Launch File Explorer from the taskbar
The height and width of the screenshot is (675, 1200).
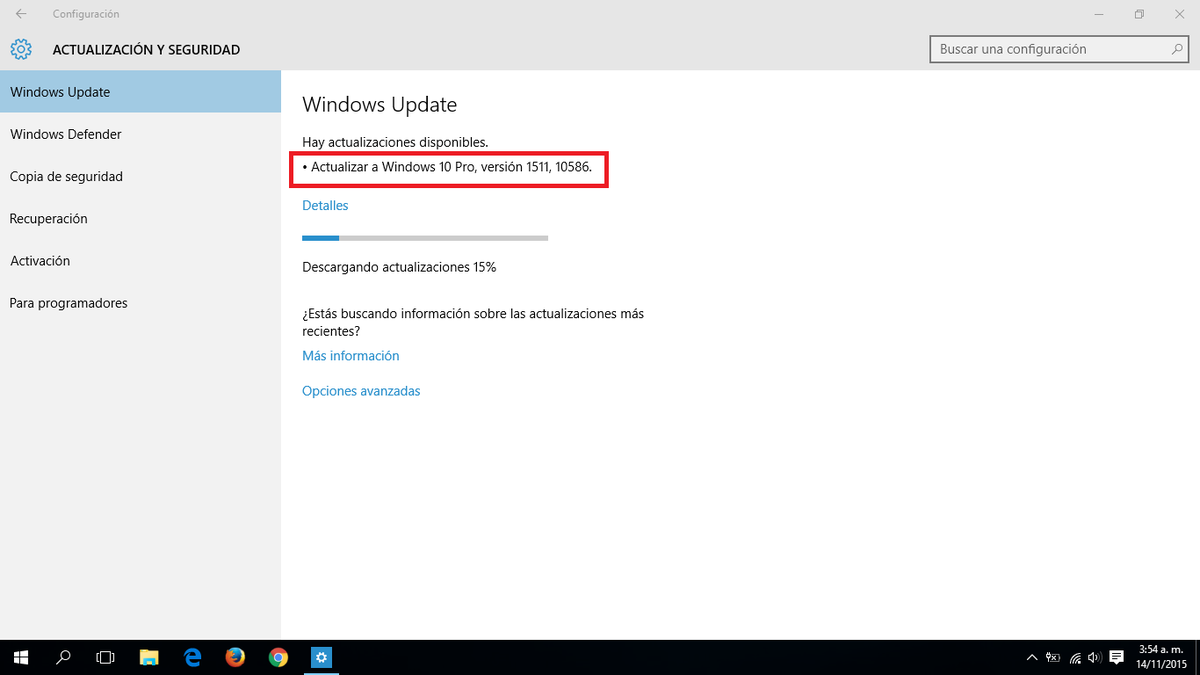148,657
